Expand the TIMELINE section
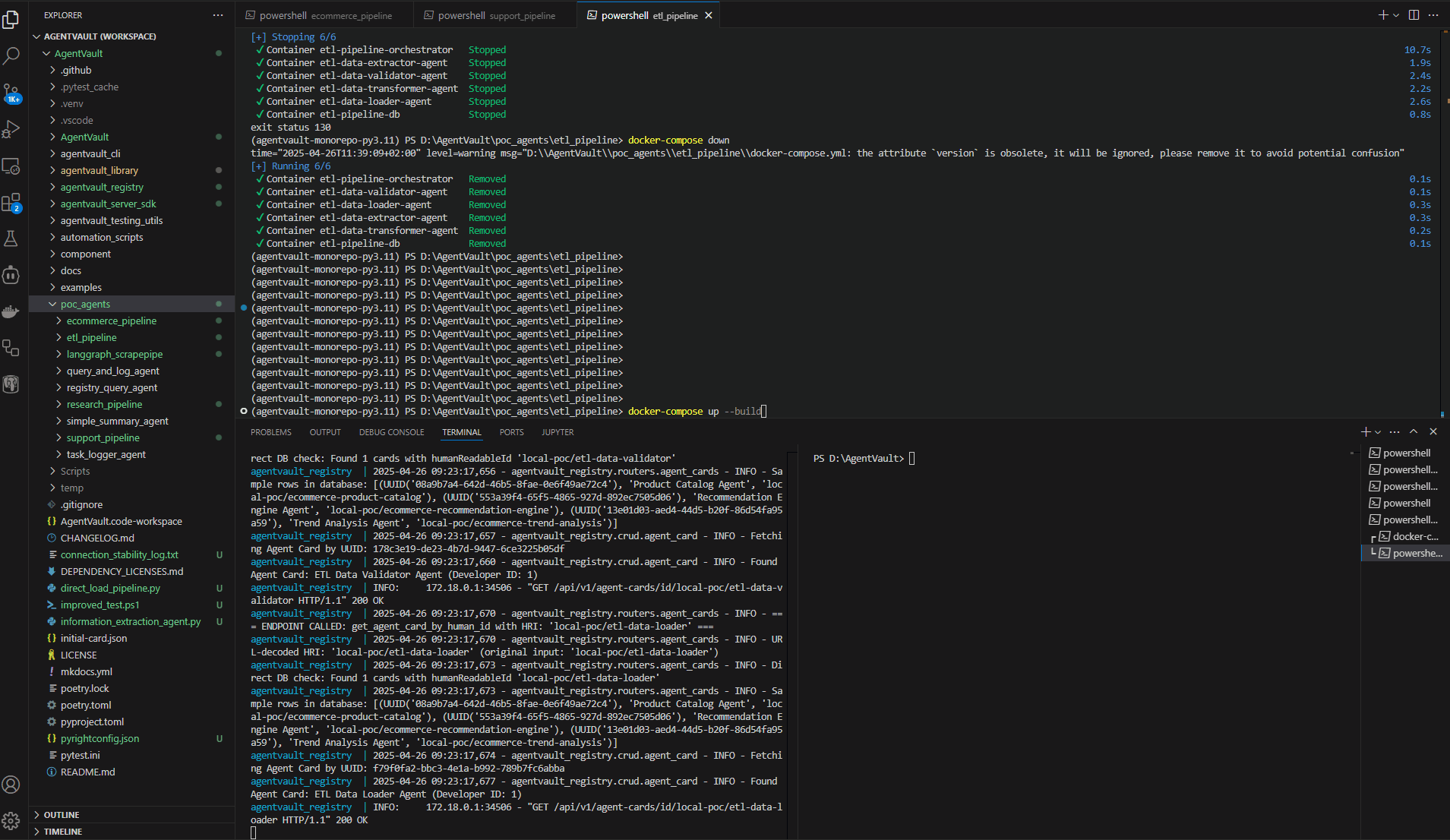This screenshot has width=1450, height=840. tap(131, 832)
